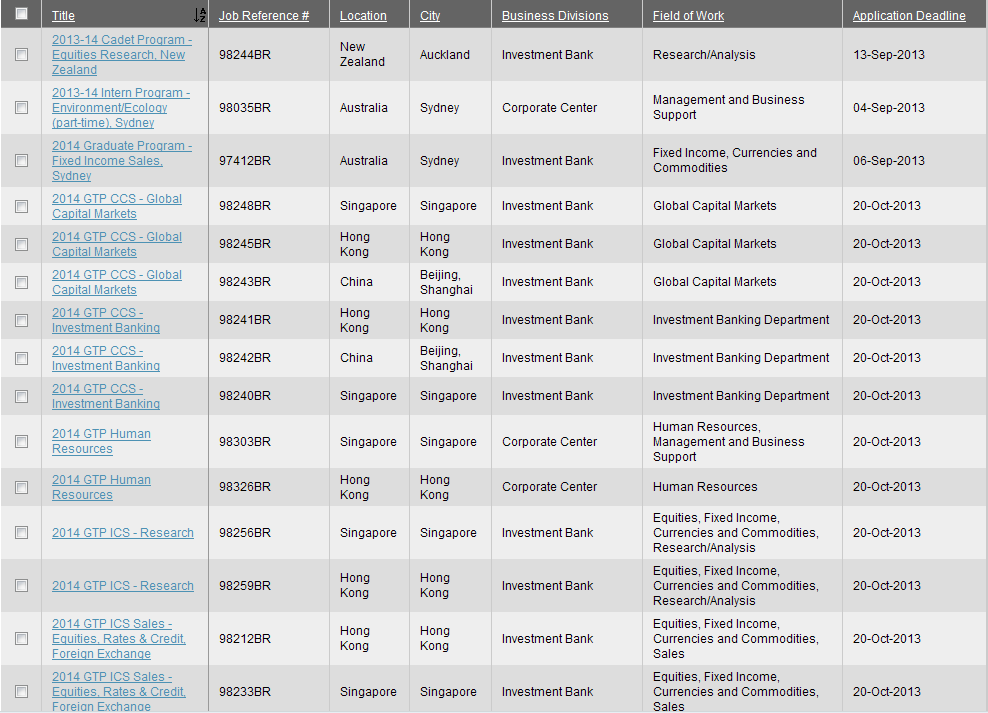Sort table by Location header
The image size is (988, 713).
tap(363, 16)
